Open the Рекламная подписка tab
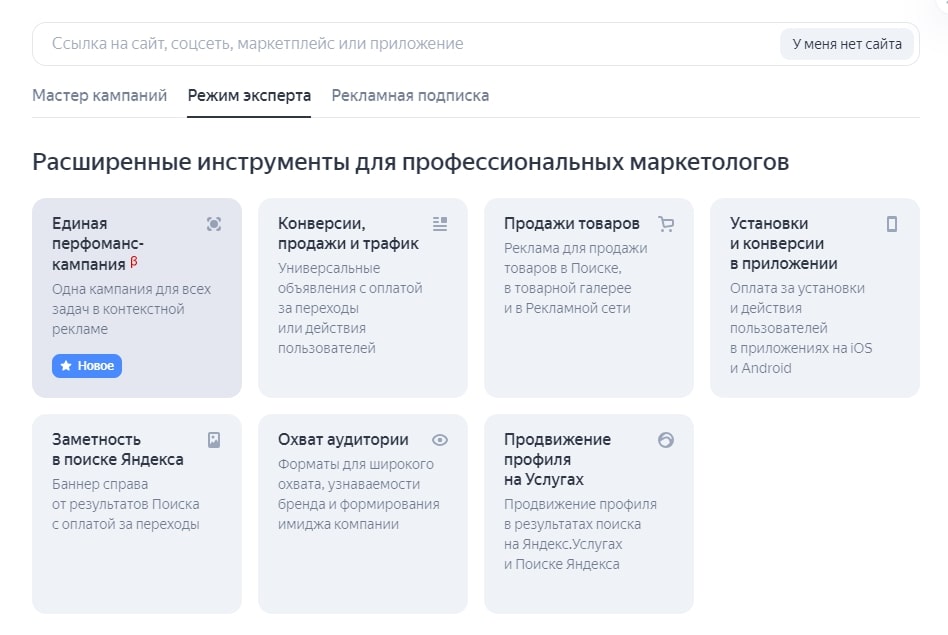948x635 pixels. (411, 96)
